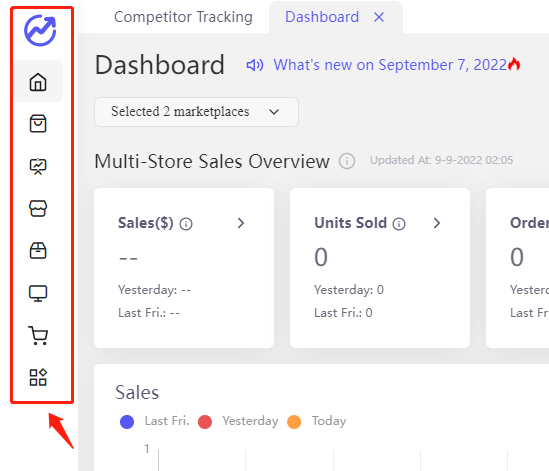Screen dimensions: 549x471
Task: Select the monitor screen sidebar icon
Action: [x=38, y=293]
